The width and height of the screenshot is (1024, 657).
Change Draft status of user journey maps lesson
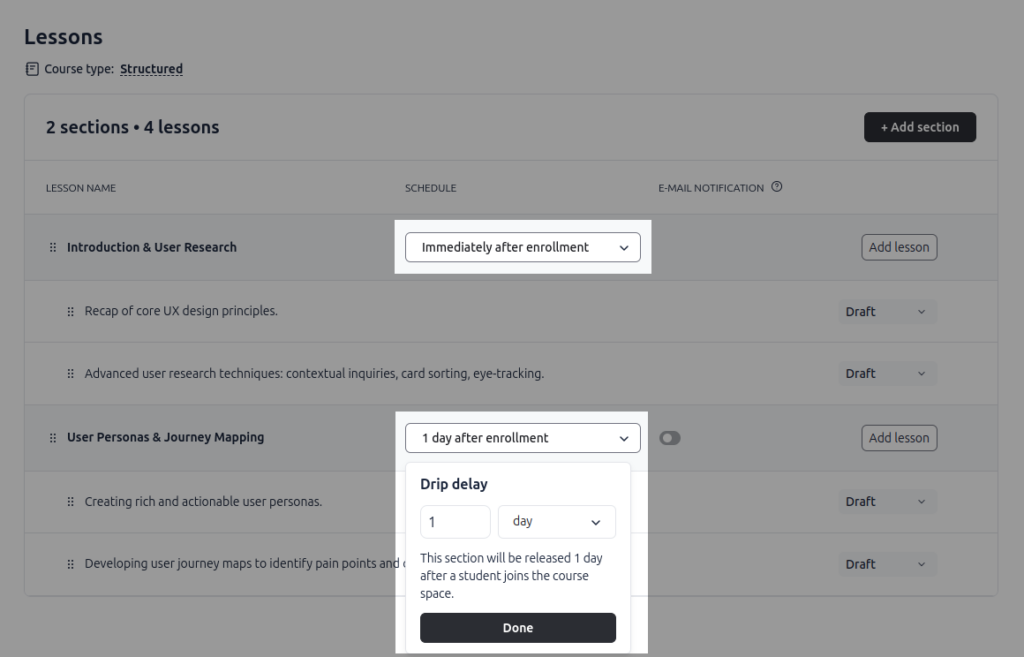tap(887, 563)
